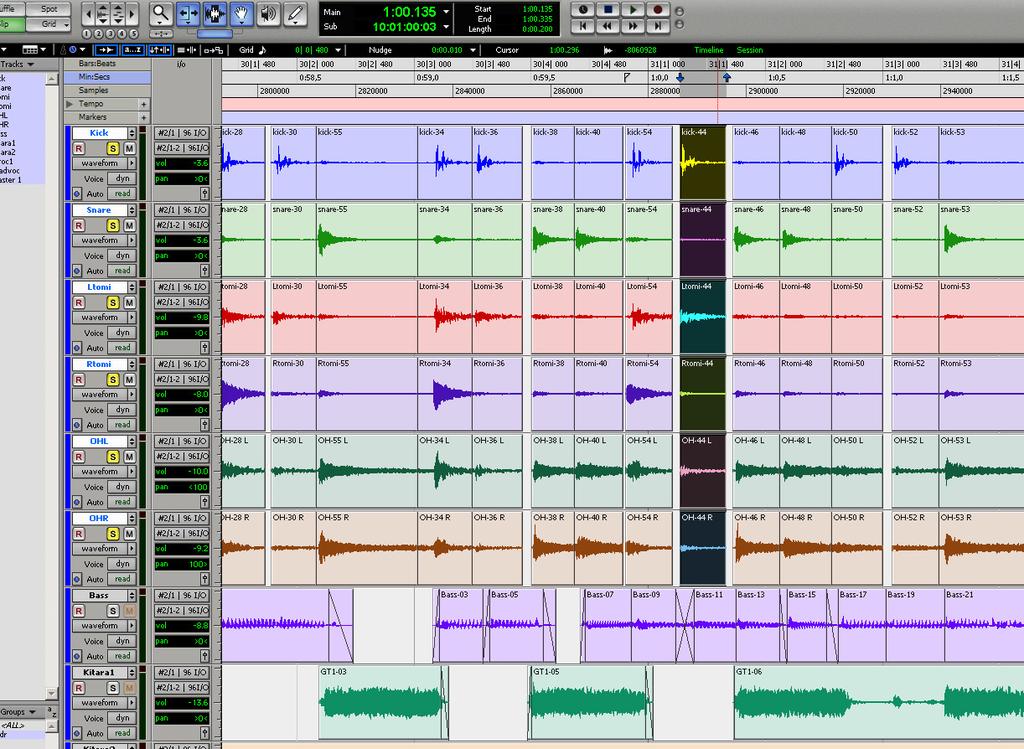Mute the Kick track

pos(129,148)
